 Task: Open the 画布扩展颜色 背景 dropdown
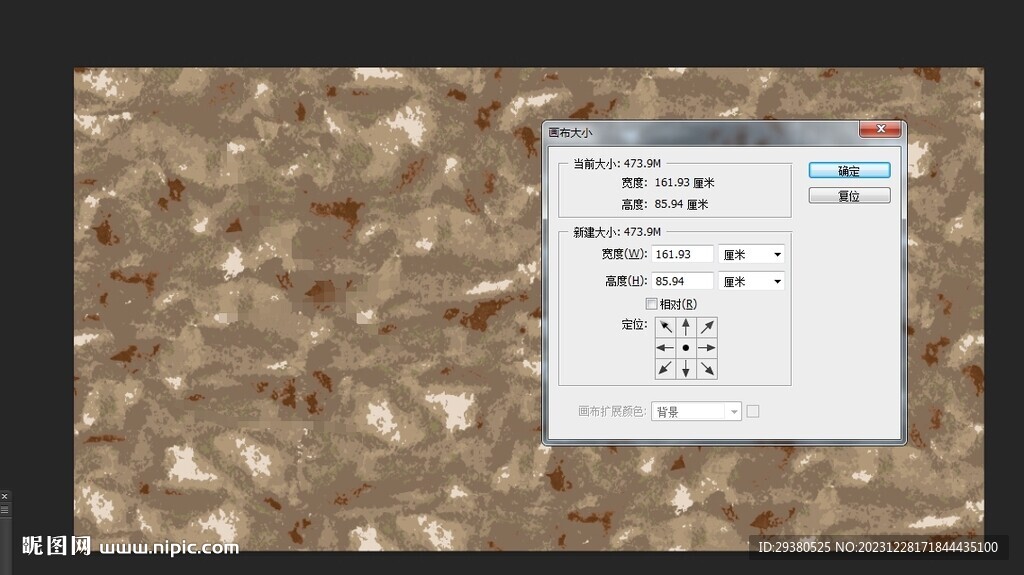[x=696, y=412]
